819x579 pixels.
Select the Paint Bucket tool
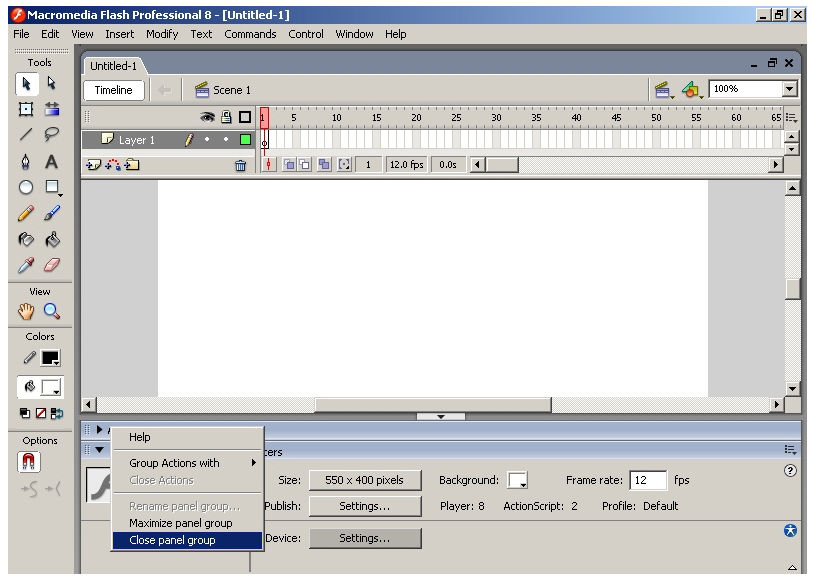pyautogui.click(x=52, y=240)
